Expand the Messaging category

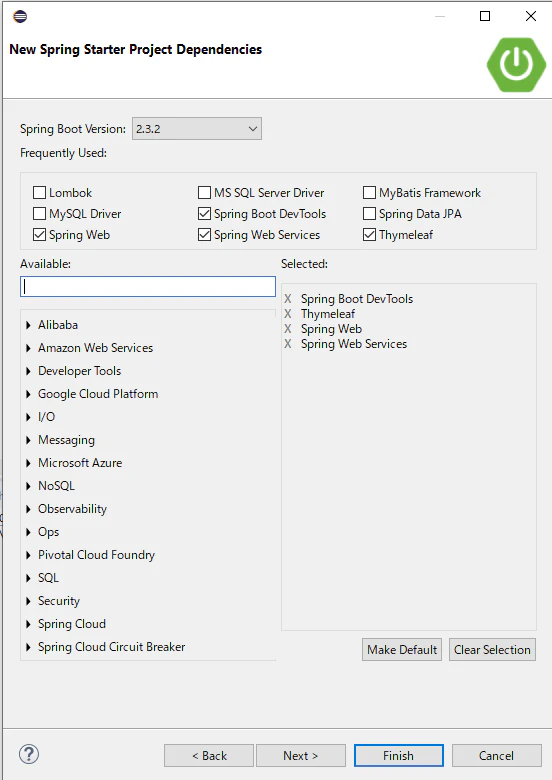[x=28, y=440]
